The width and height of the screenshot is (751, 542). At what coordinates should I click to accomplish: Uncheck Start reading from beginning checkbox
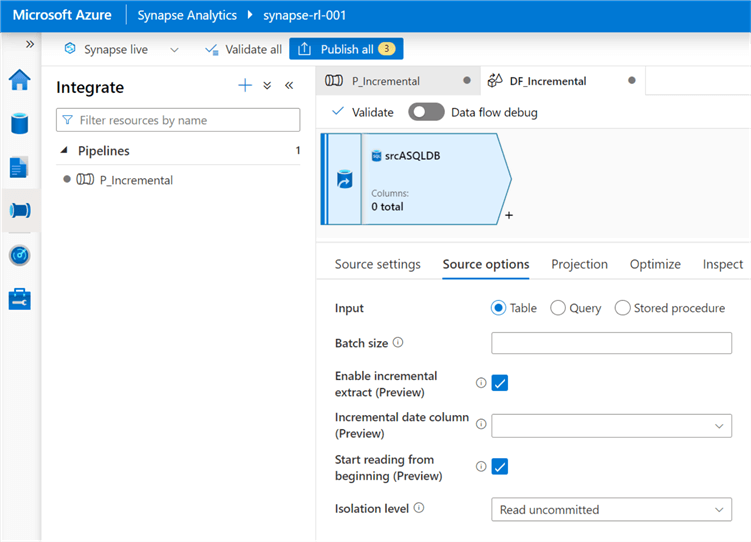pyautogui.click(x=500, y=466)
